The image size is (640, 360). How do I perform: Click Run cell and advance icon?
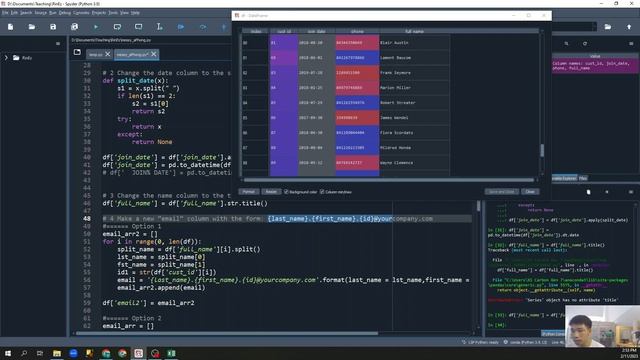138,27
